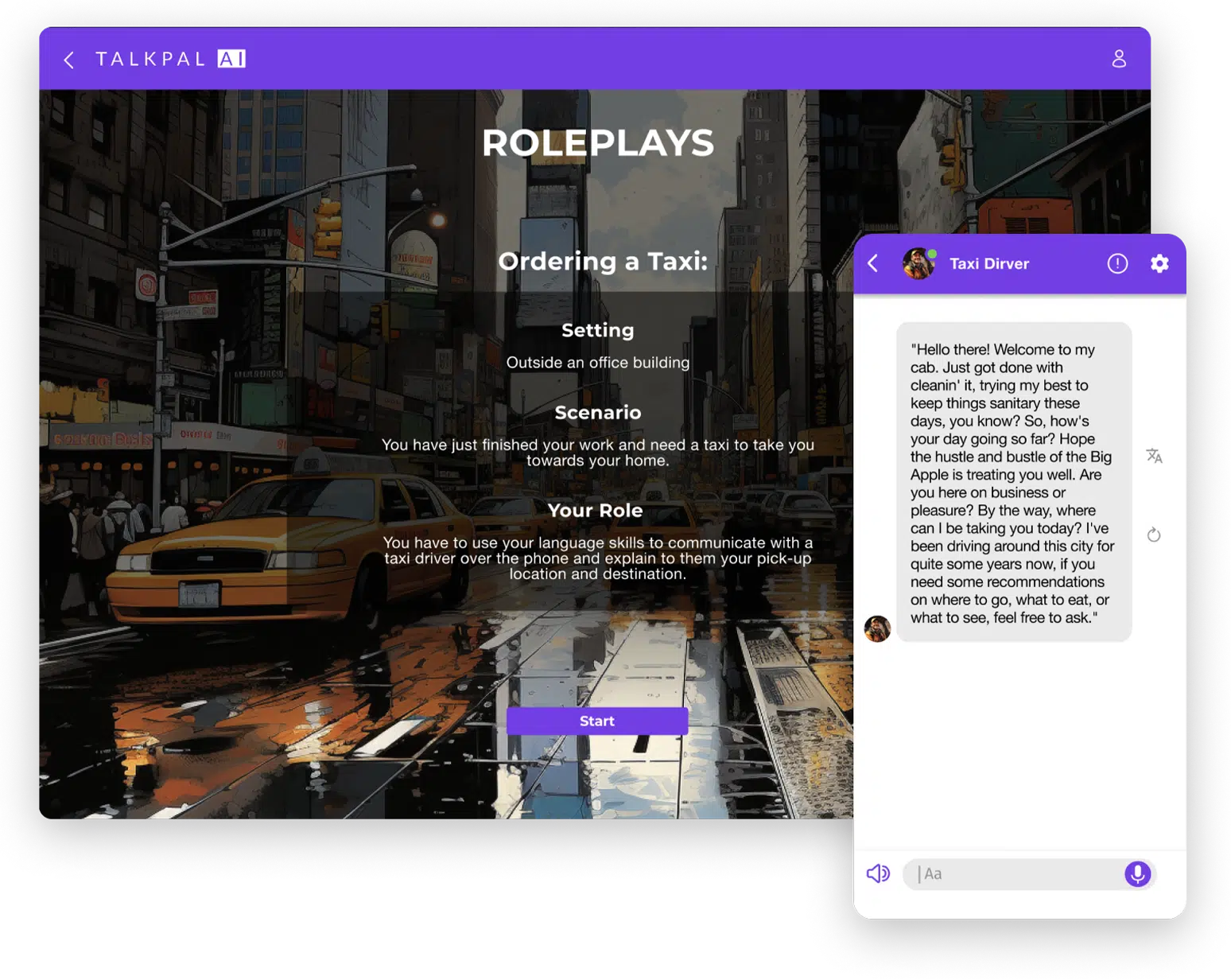The width and height of the screenshot is (1231, 980).
Task: Translate the taxi driver's message
Action: pos(1155,455)
